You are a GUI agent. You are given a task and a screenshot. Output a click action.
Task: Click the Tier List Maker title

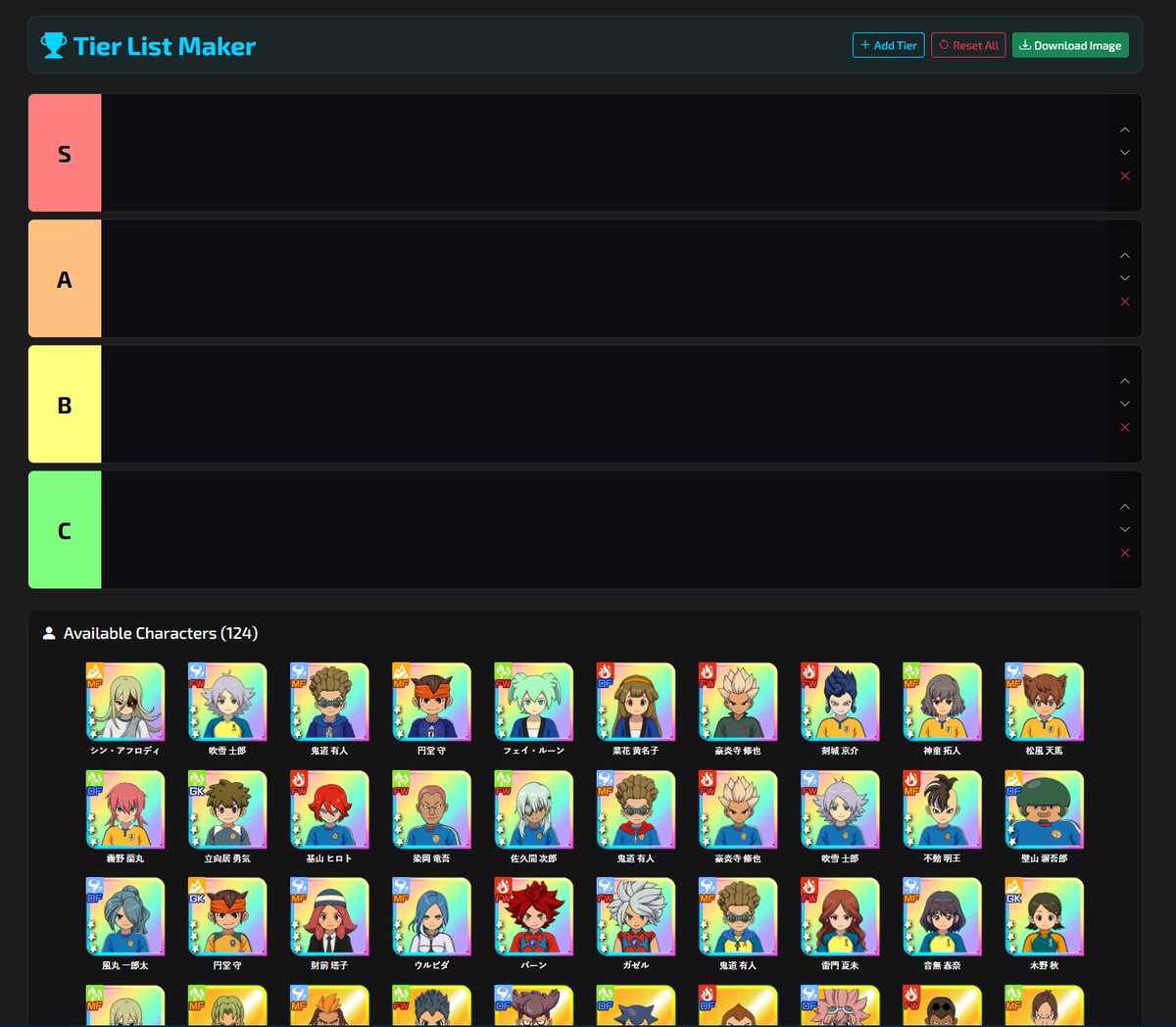click(x=164, y=46)
